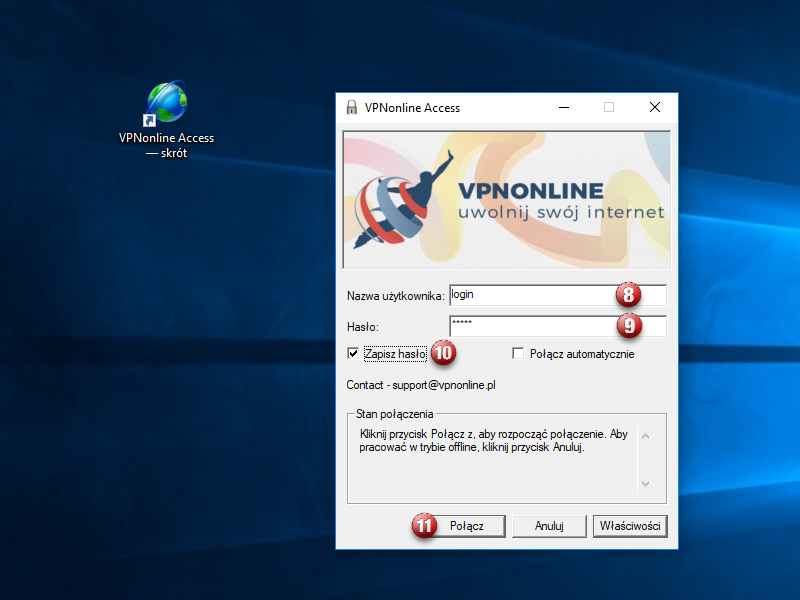Image resolution: width=800 pixels, height=600 pixels.
Task: Click the padlock icon in VPNonline Access title bar
Action: coord(352,107)
